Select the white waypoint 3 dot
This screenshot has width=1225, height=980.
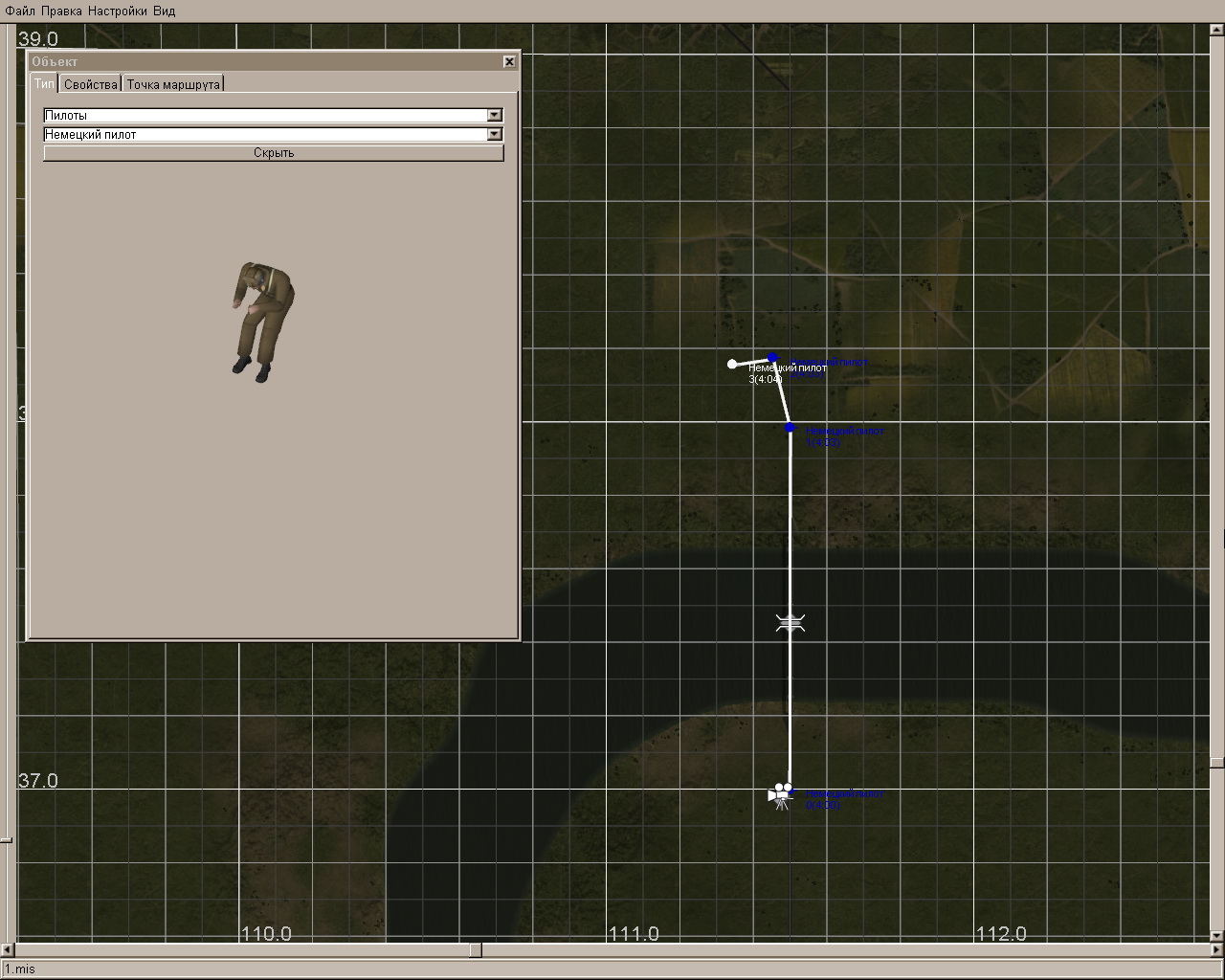click(732, 364)
